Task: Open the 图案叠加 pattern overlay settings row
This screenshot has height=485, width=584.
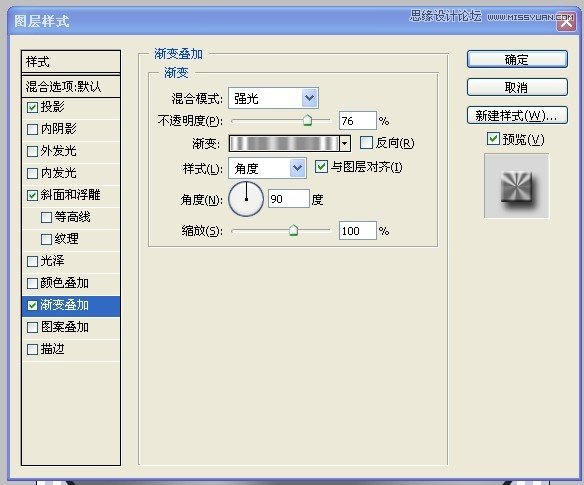Action: (x=71, y=328)
